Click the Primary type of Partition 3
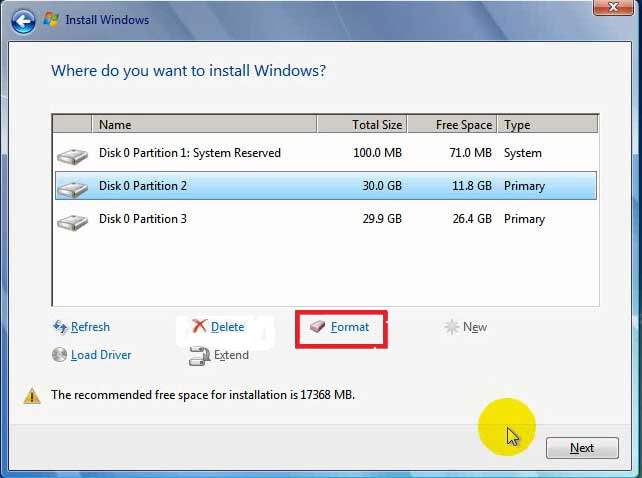This screenshot has width=642, height=478. pyautogui.click(x=524, y=219)
